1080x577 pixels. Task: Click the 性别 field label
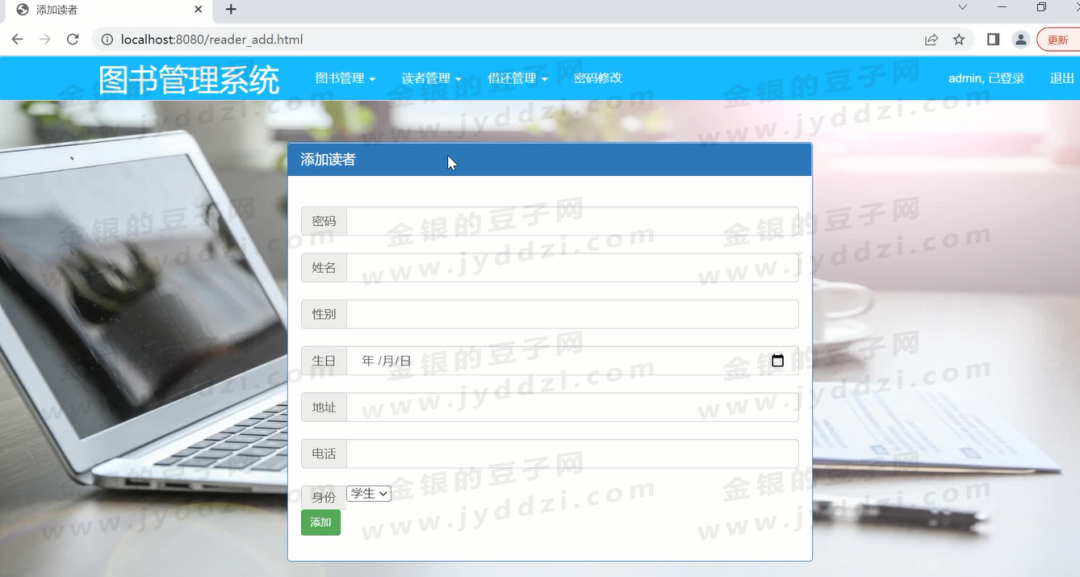click(x=324, y=314)
